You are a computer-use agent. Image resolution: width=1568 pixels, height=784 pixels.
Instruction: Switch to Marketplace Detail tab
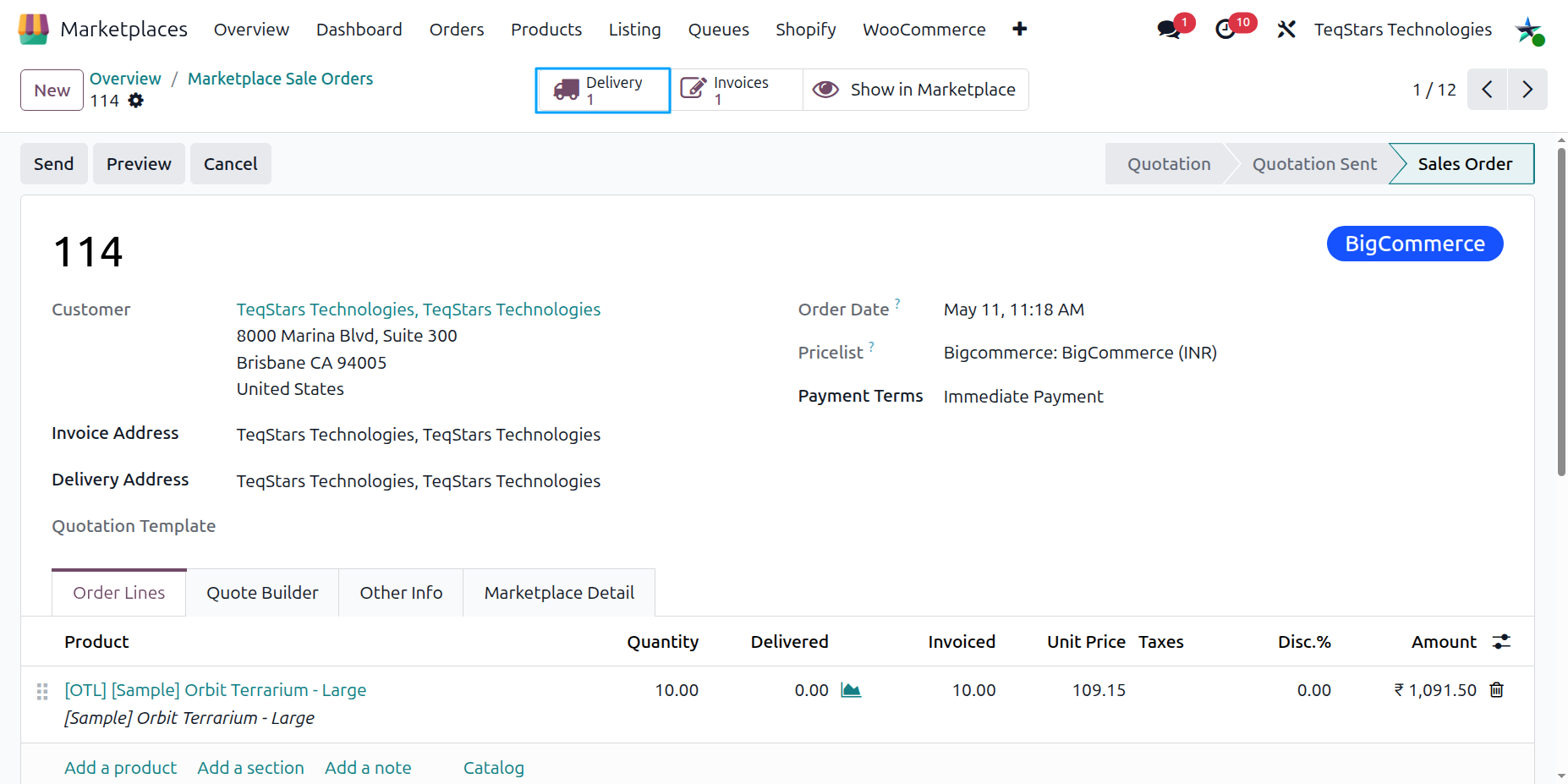[x=559, y=593]
